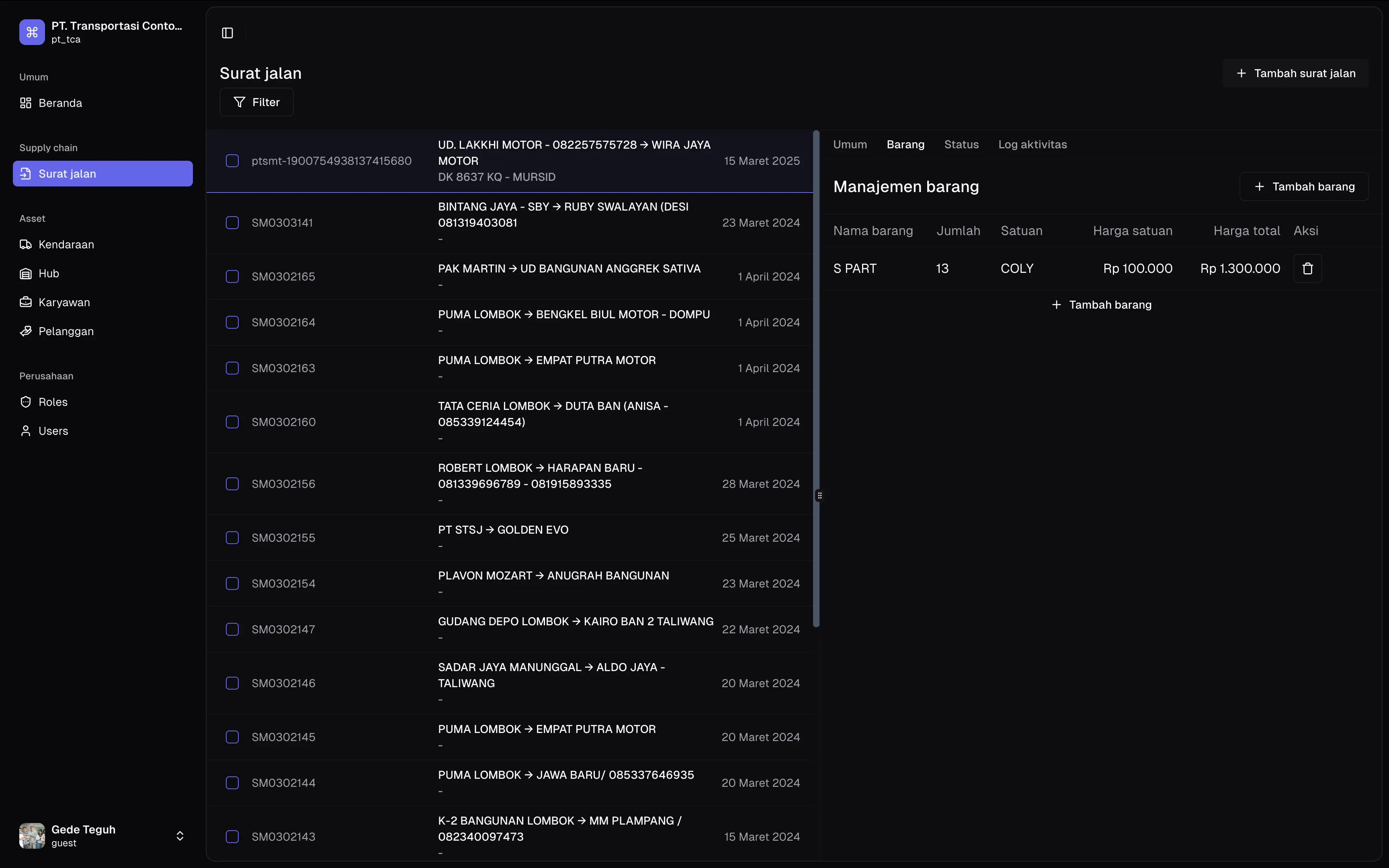Go to Beranda dashboard
This screenshot has width=1389, height=868.
(x=60, y=103)
